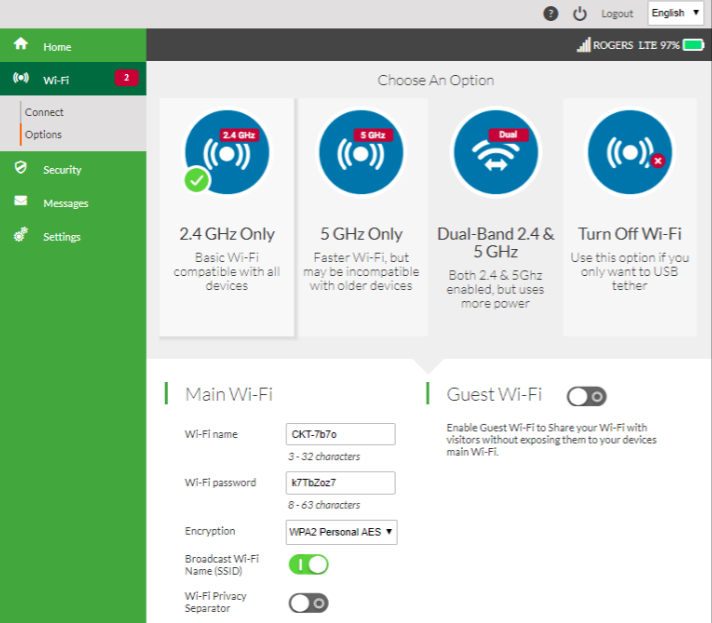The width and height of the screenshot is (712, 623).
Task: Click the '3 - 32 characters' hint
Action: click(x=324, y=456)
